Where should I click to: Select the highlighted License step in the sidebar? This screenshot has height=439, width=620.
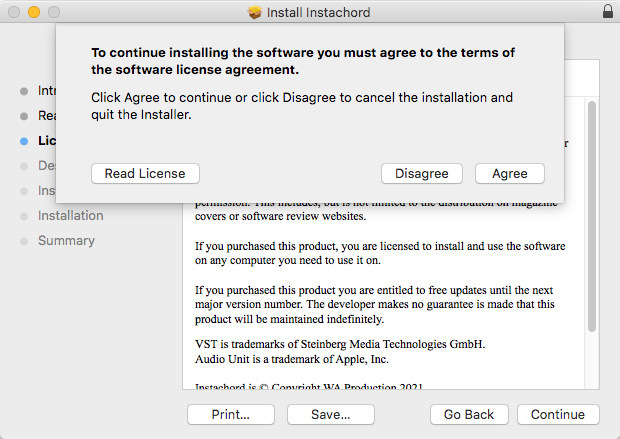coord(45,141)
